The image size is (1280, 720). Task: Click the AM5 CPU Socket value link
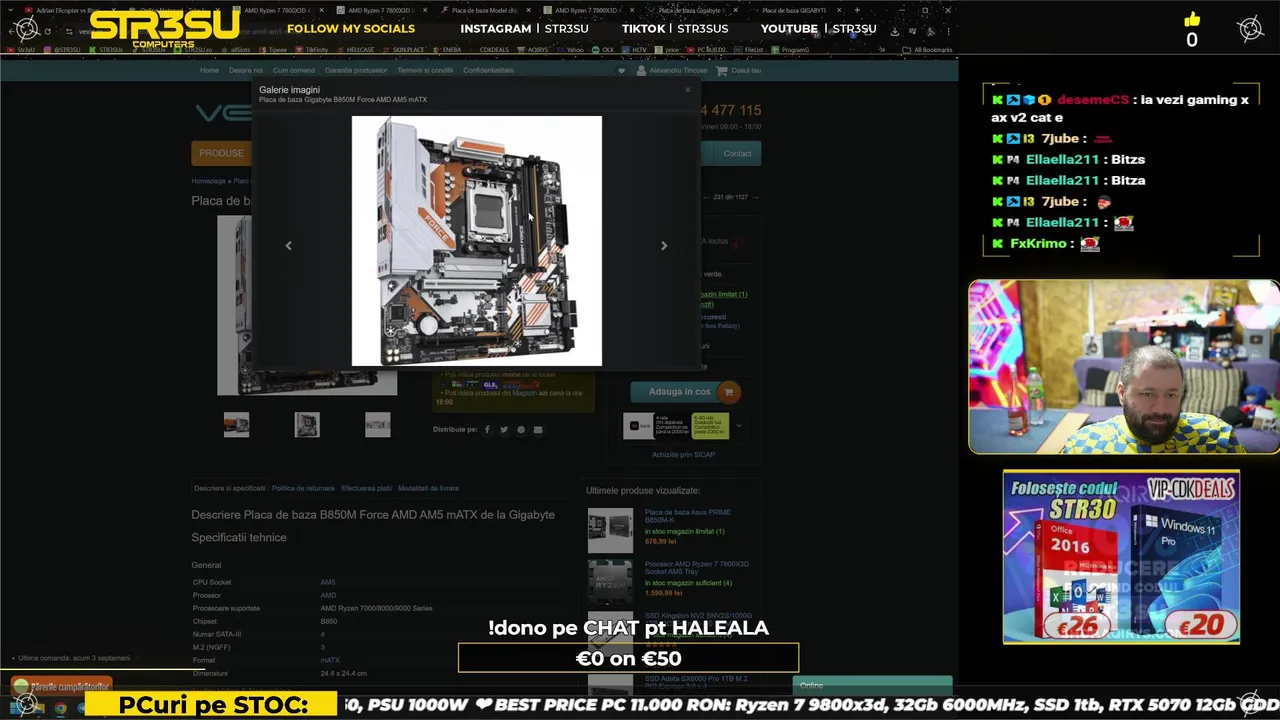click(328, 582)
